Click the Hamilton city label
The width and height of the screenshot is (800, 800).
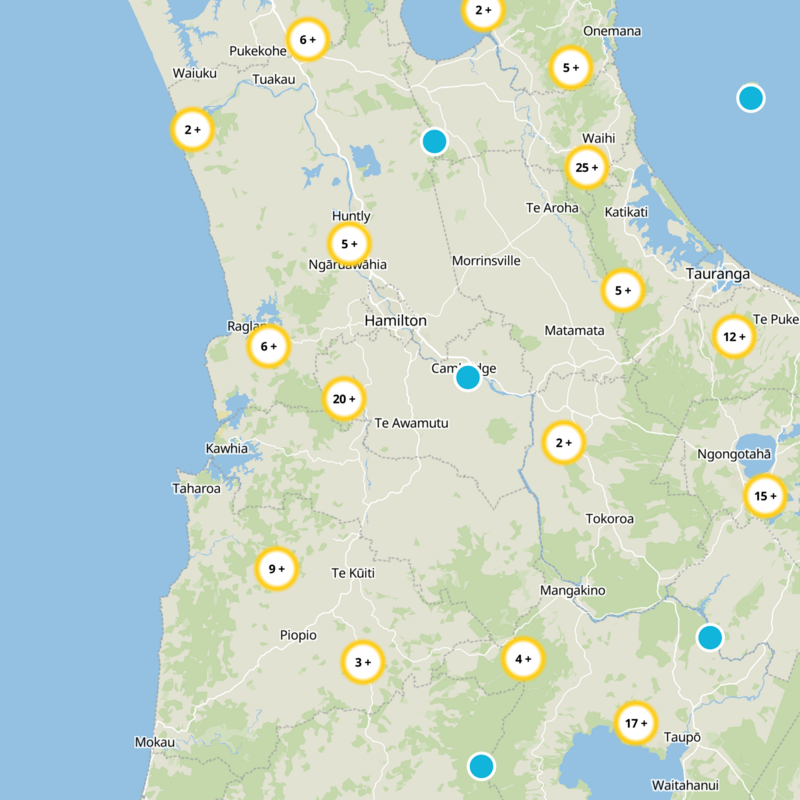pyautogui.click(x=396, y=320)
